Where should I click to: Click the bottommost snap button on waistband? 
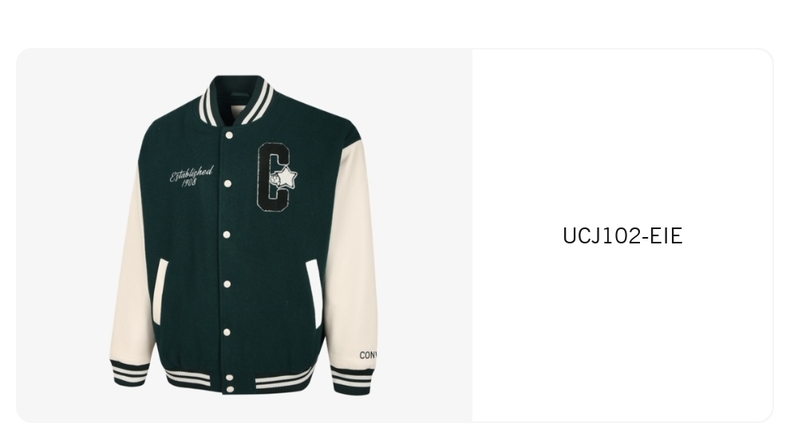tap(230, 389)
